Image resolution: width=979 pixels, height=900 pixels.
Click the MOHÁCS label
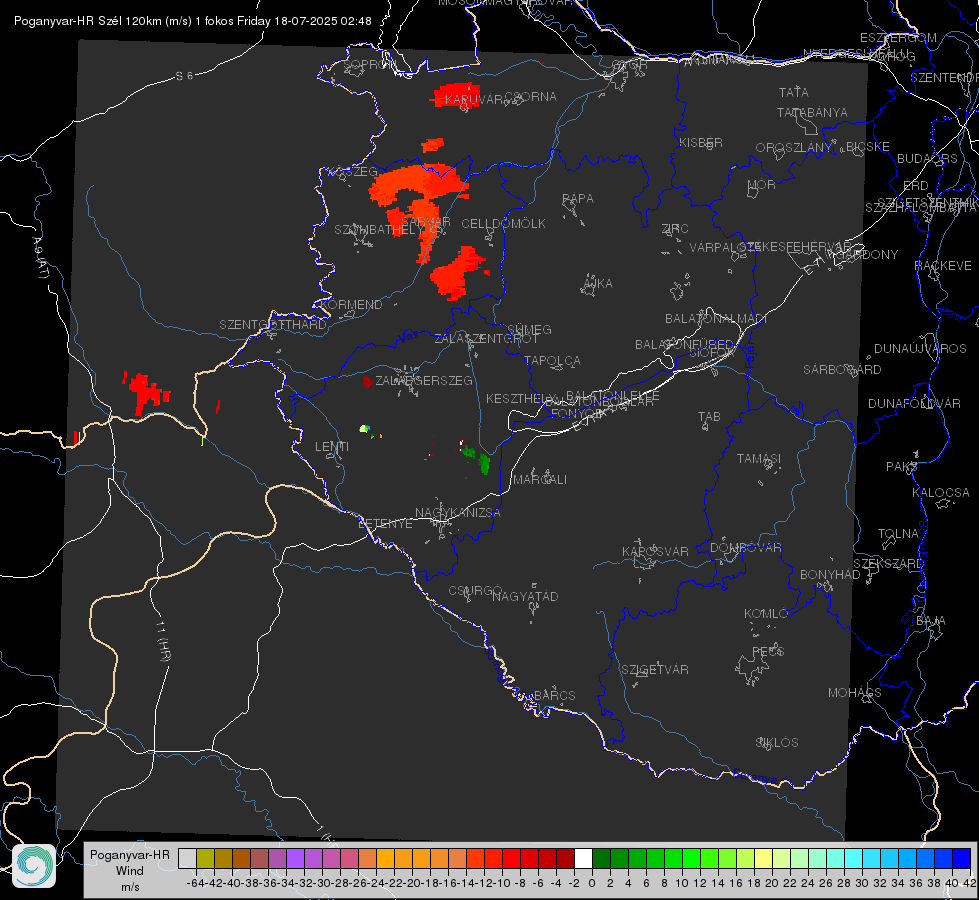[x=855, y=693]
